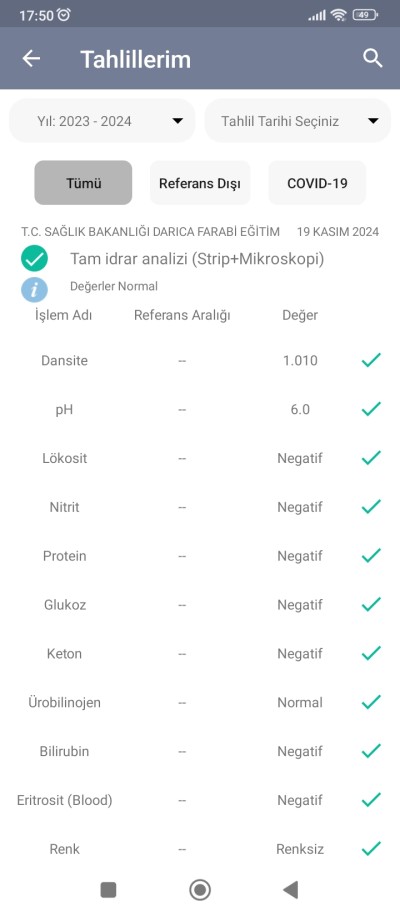Click the check mark next to Dansite

371,360
